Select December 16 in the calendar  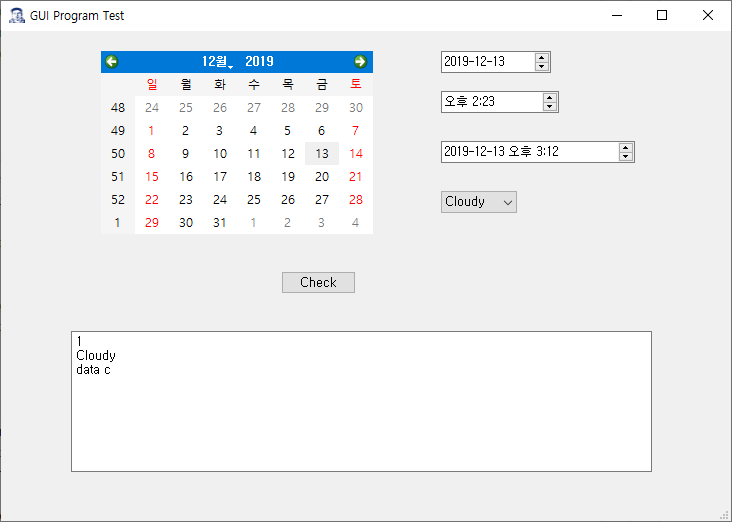(185, 176)
